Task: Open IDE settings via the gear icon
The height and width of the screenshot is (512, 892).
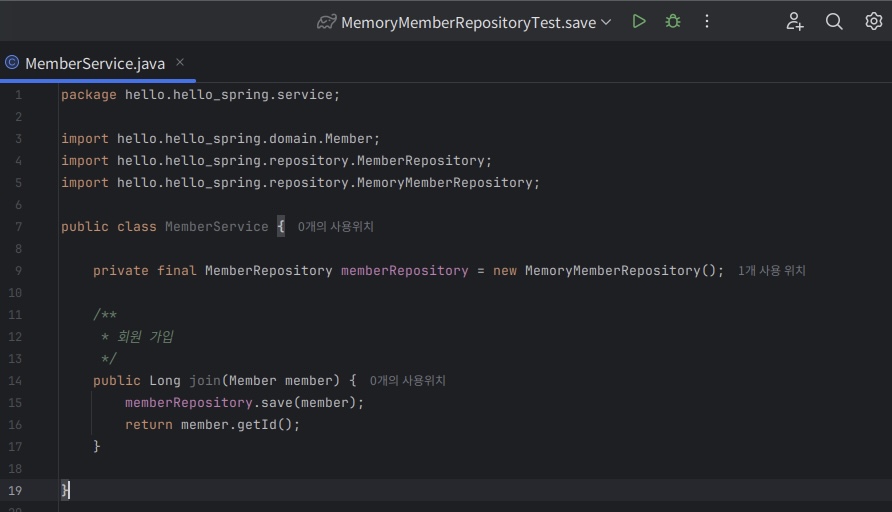Action: [x=873, y=22]
